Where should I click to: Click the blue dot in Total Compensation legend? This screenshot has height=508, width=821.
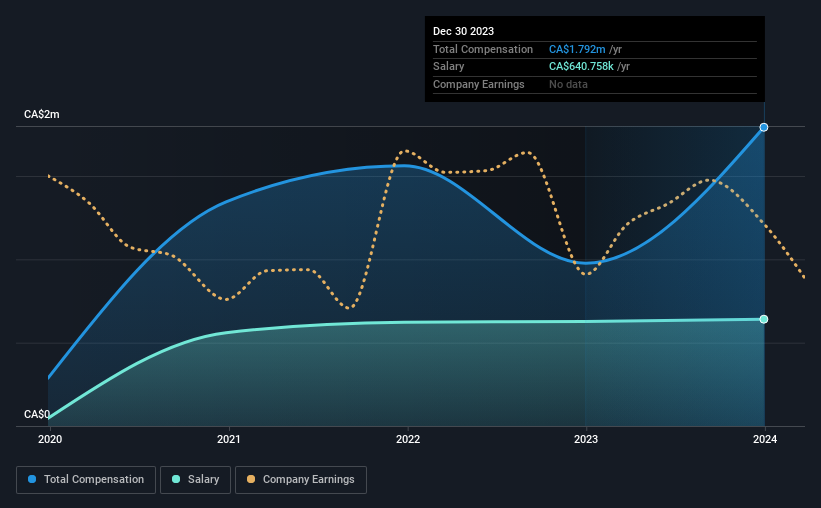coord(32,479)
